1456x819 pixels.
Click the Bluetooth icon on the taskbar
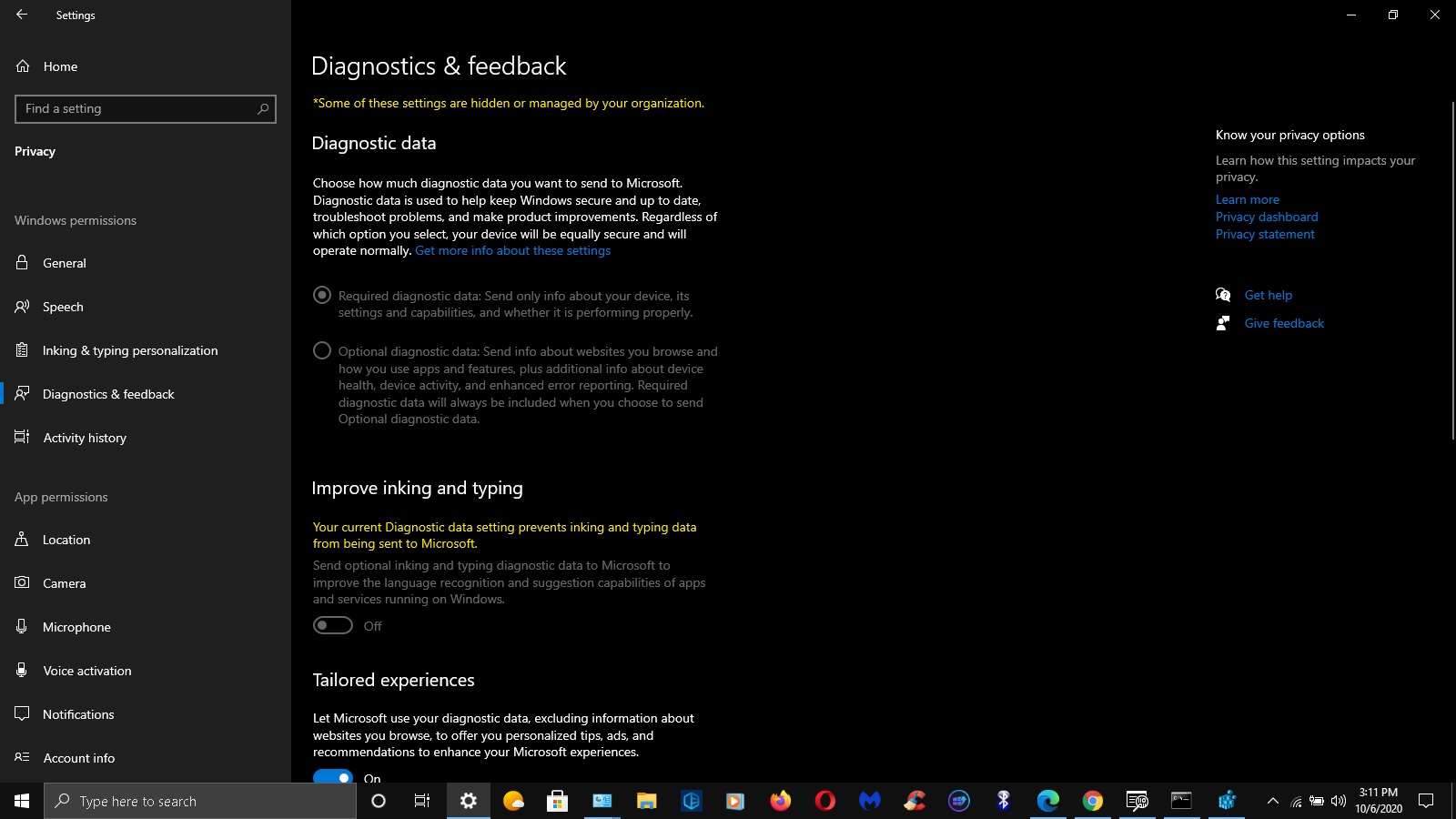[x=1004, y=801]
